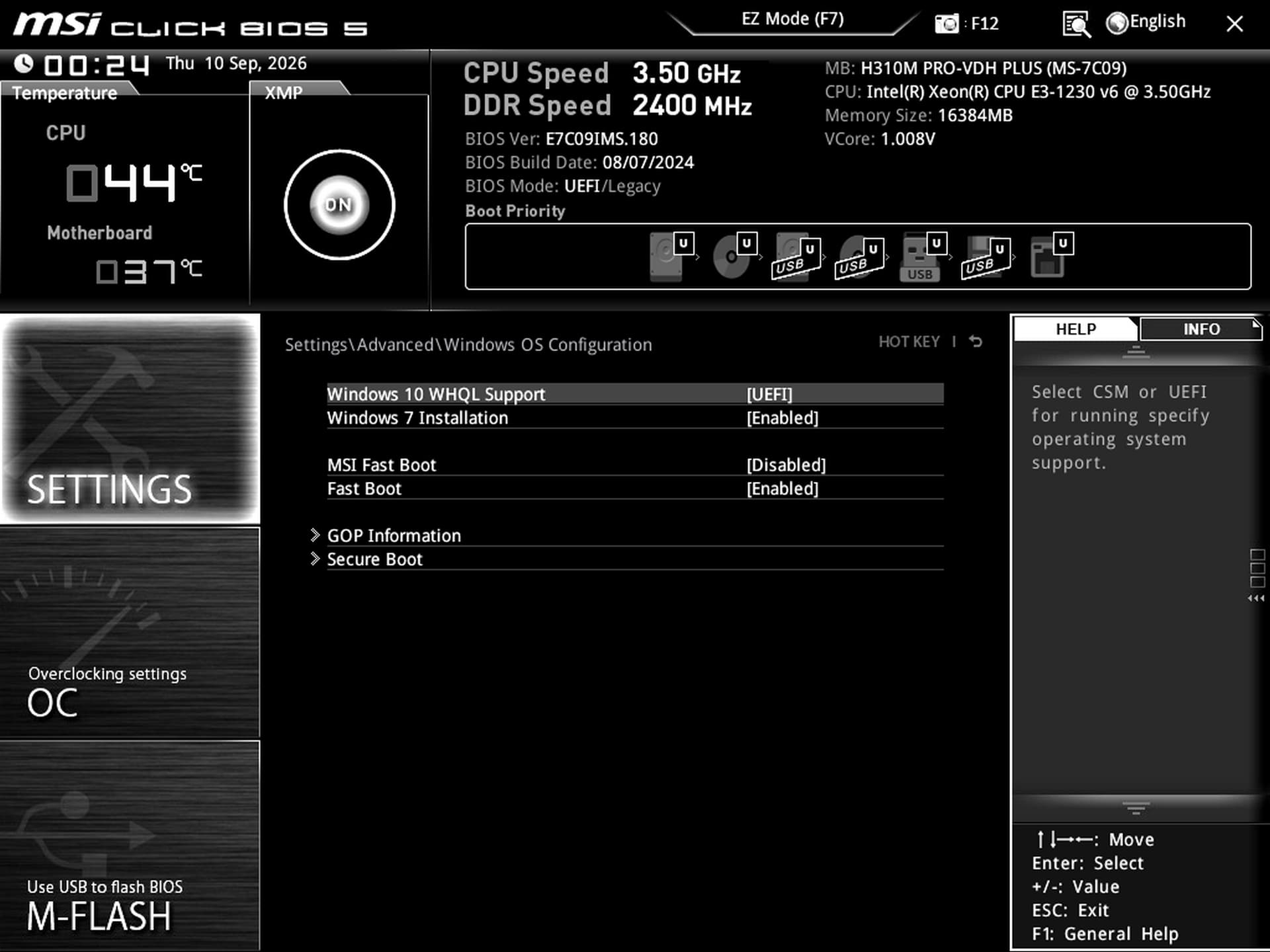Toggle Windows 7 Installation Enabled value
The width and height of the screenshot is (1270, 952).
pyautogui.click(x=783, y=418)
